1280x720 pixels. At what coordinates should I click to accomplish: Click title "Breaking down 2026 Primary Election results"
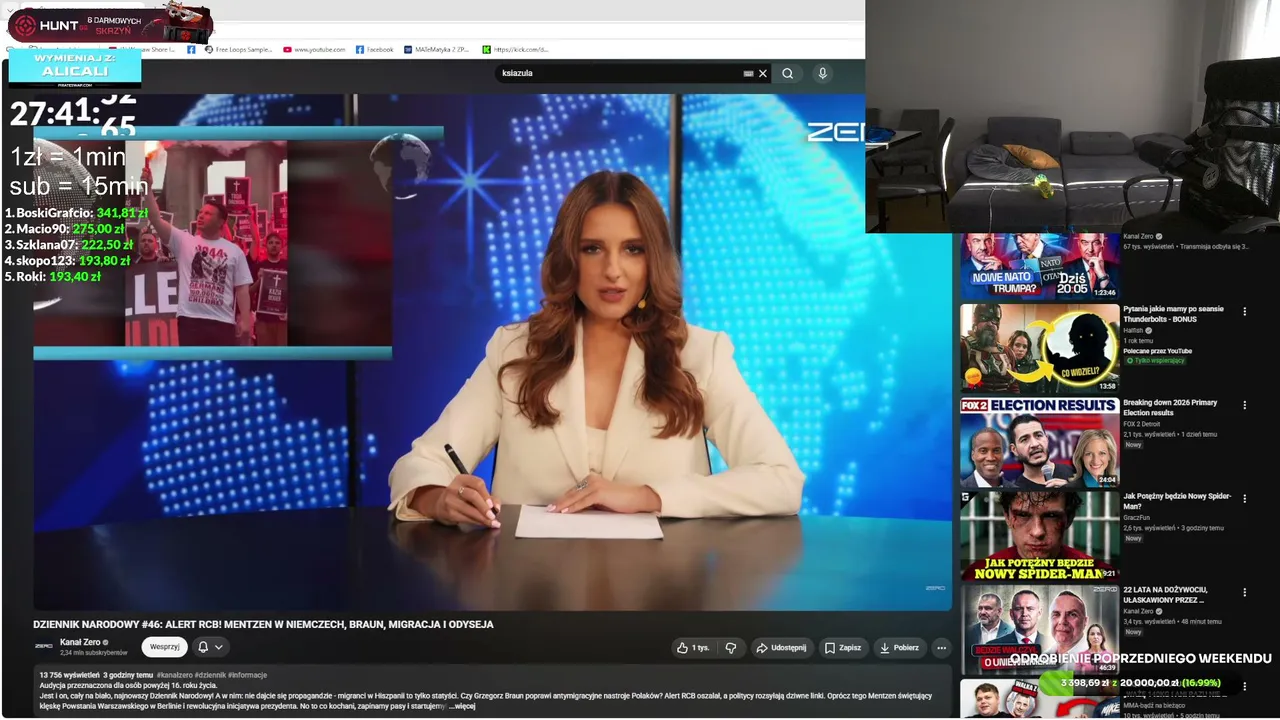click(x=1170, y=407)
